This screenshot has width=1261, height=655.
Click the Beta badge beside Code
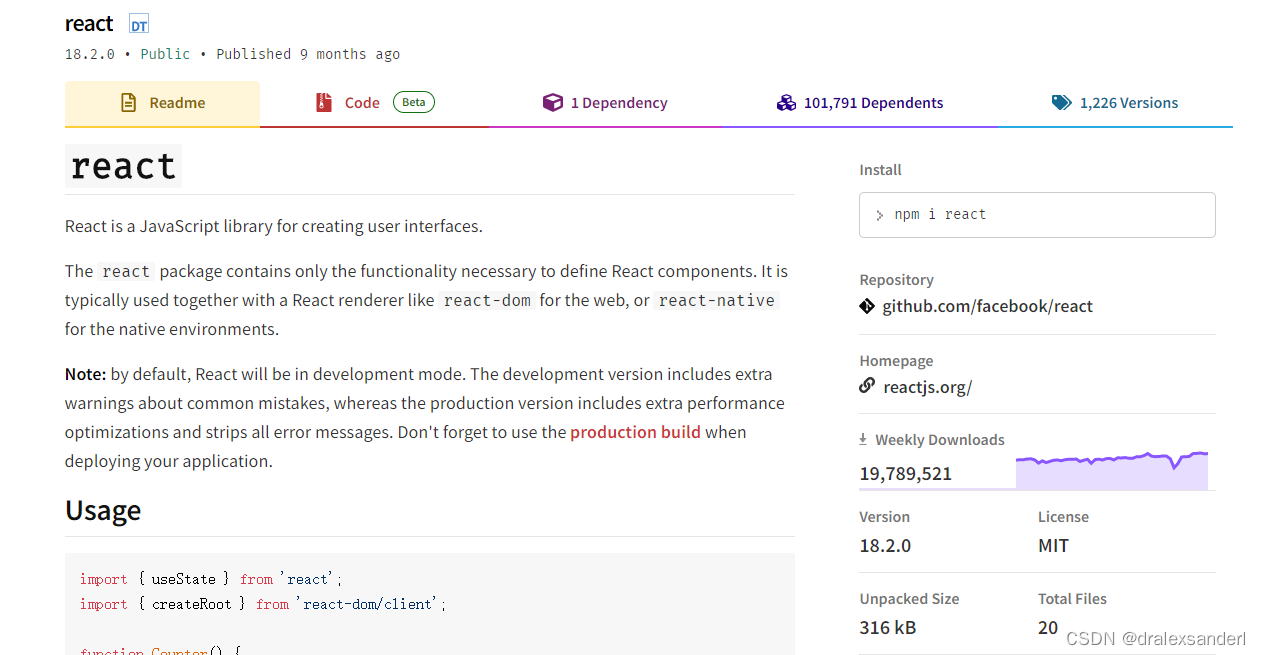click(414, 102)
